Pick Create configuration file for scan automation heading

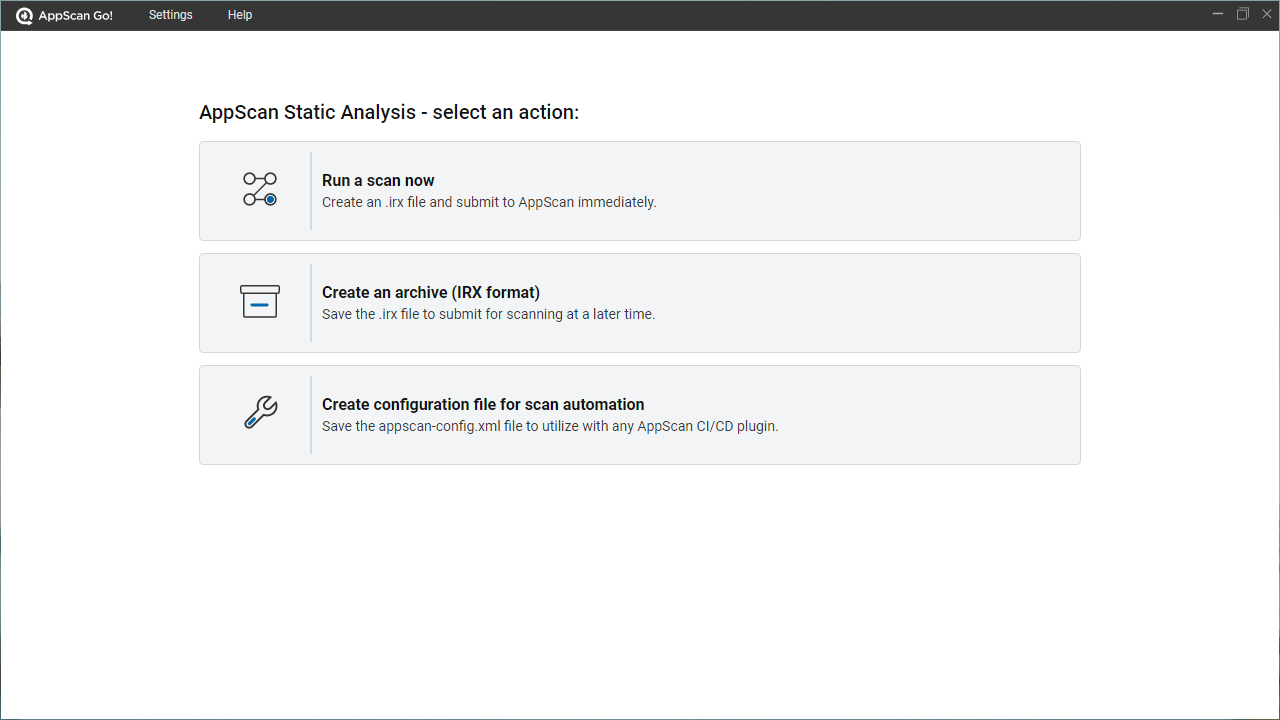point(483,405)
